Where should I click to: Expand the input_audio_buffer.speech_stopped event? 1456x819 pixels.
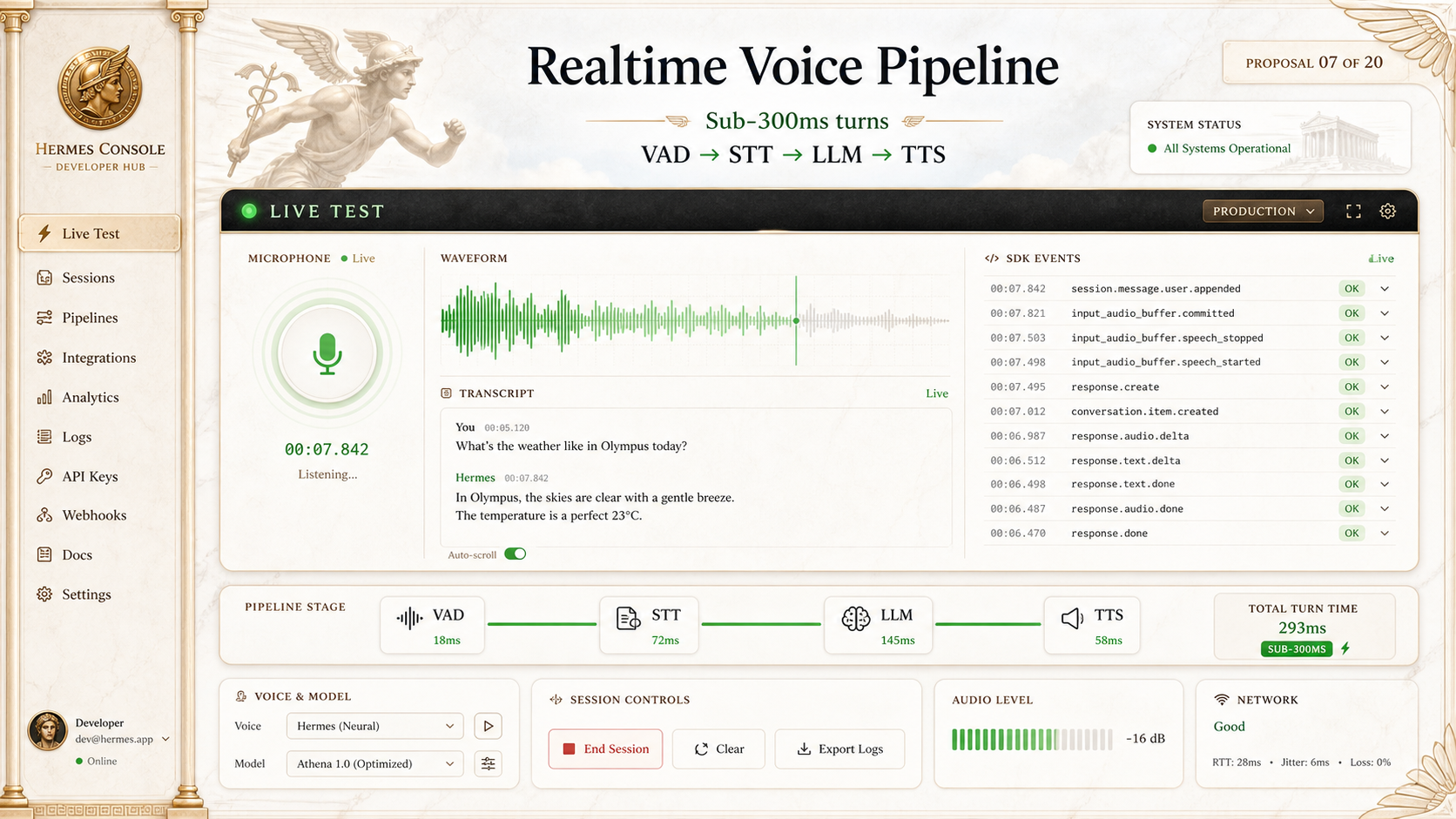click(x=1385, y=338)
